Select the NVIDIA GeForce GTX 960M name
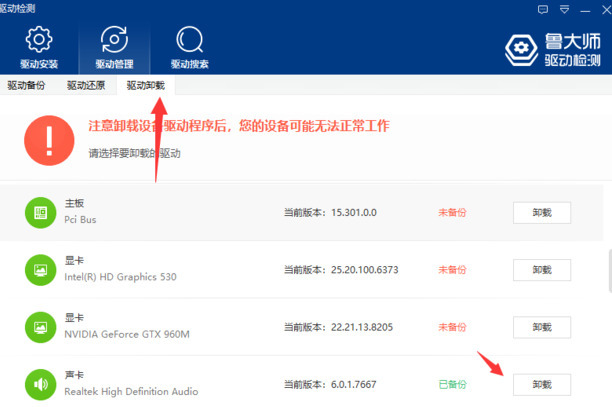 click(127, 334)
